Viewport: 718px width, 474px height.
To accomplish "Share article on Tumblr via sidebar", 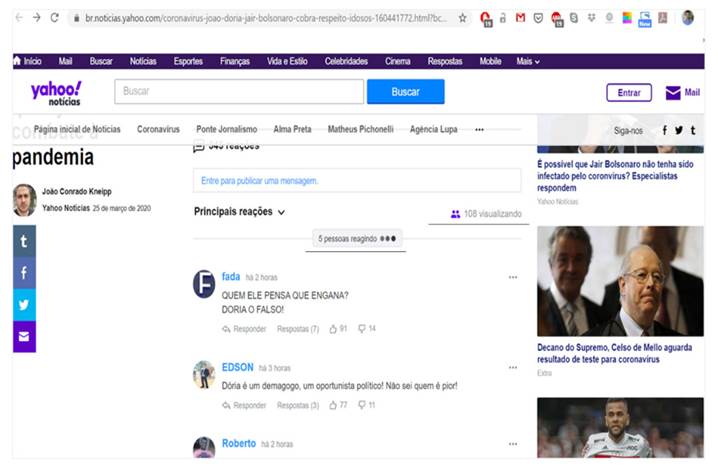I will coord(23,241).
